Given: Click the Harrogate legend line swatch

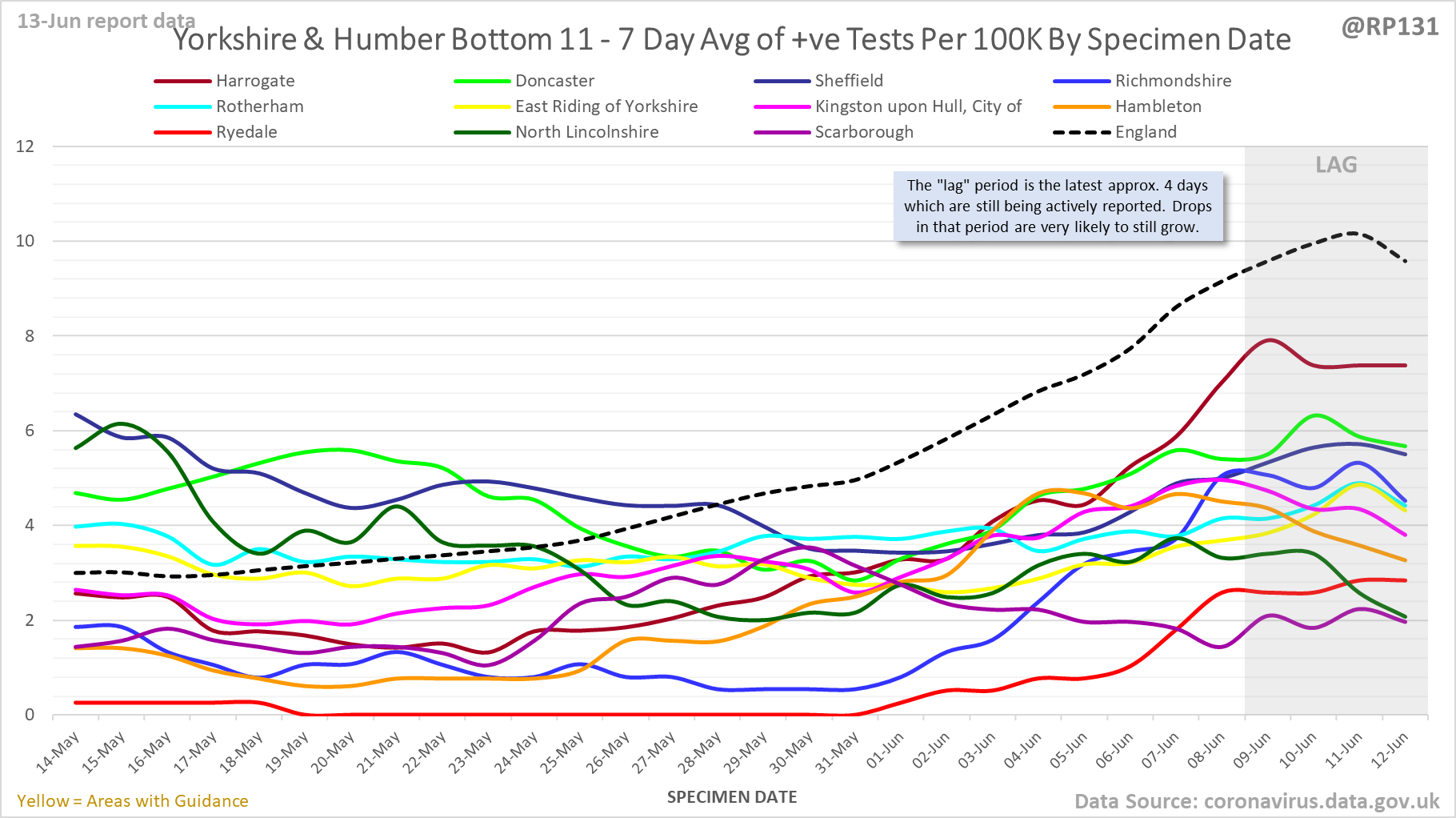Looking at the screenshot, I should click(182, 81).
